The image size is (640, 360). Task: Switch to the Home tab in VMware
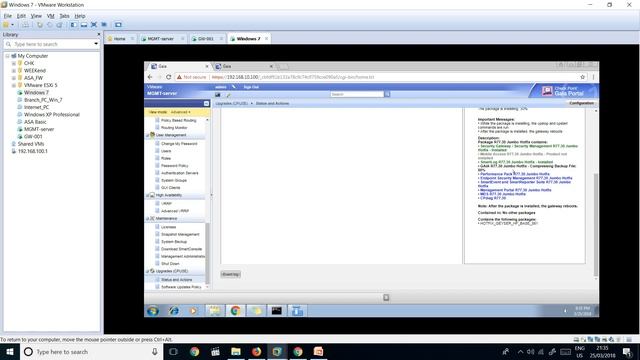120,39
